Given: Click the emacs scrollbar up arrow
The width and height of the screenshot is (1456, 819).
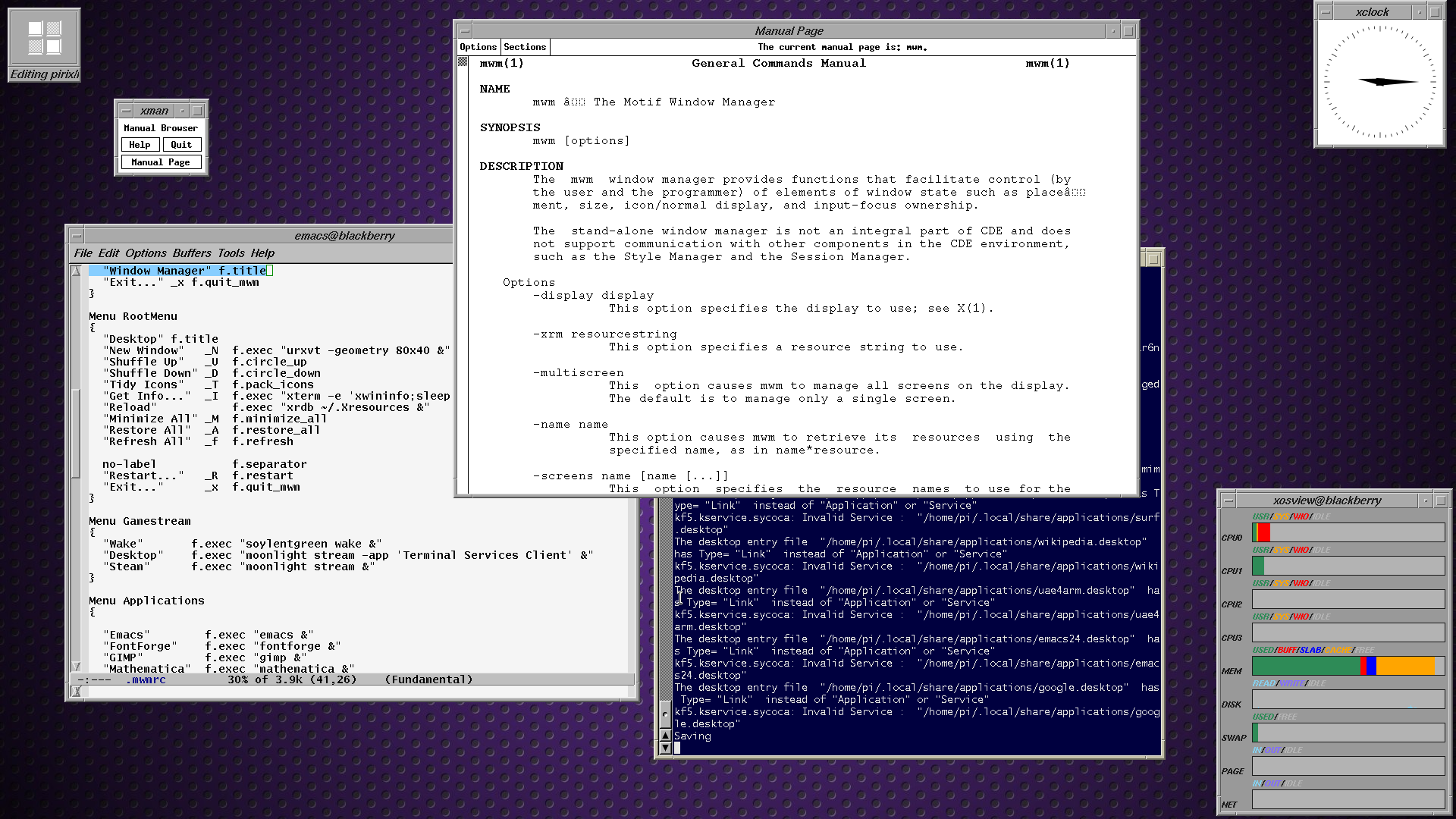Looking at the screenshot, I should 76,271.
